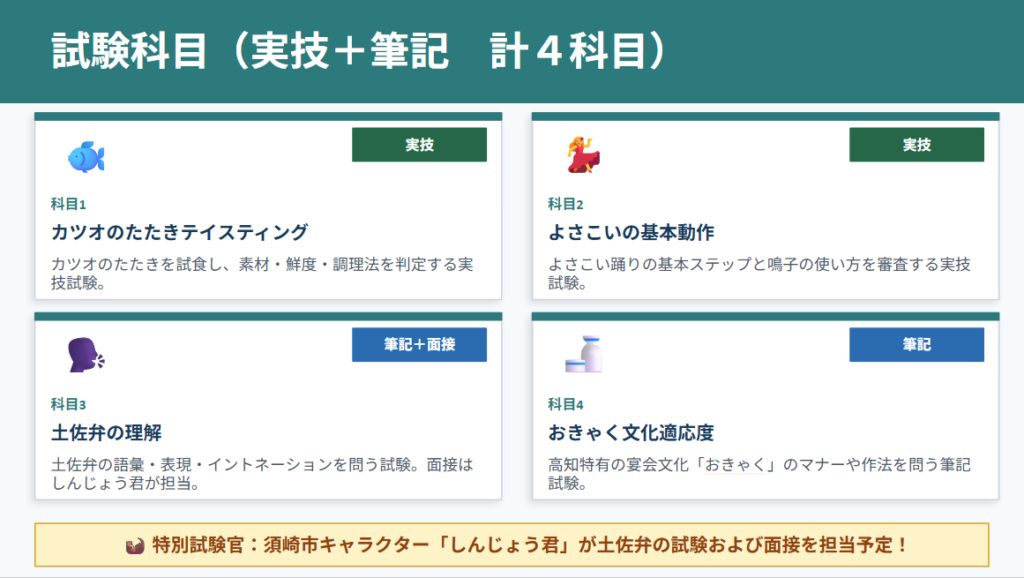Click the small icon before 特別試験官
Screen dimensions: 1024x578
135,545
